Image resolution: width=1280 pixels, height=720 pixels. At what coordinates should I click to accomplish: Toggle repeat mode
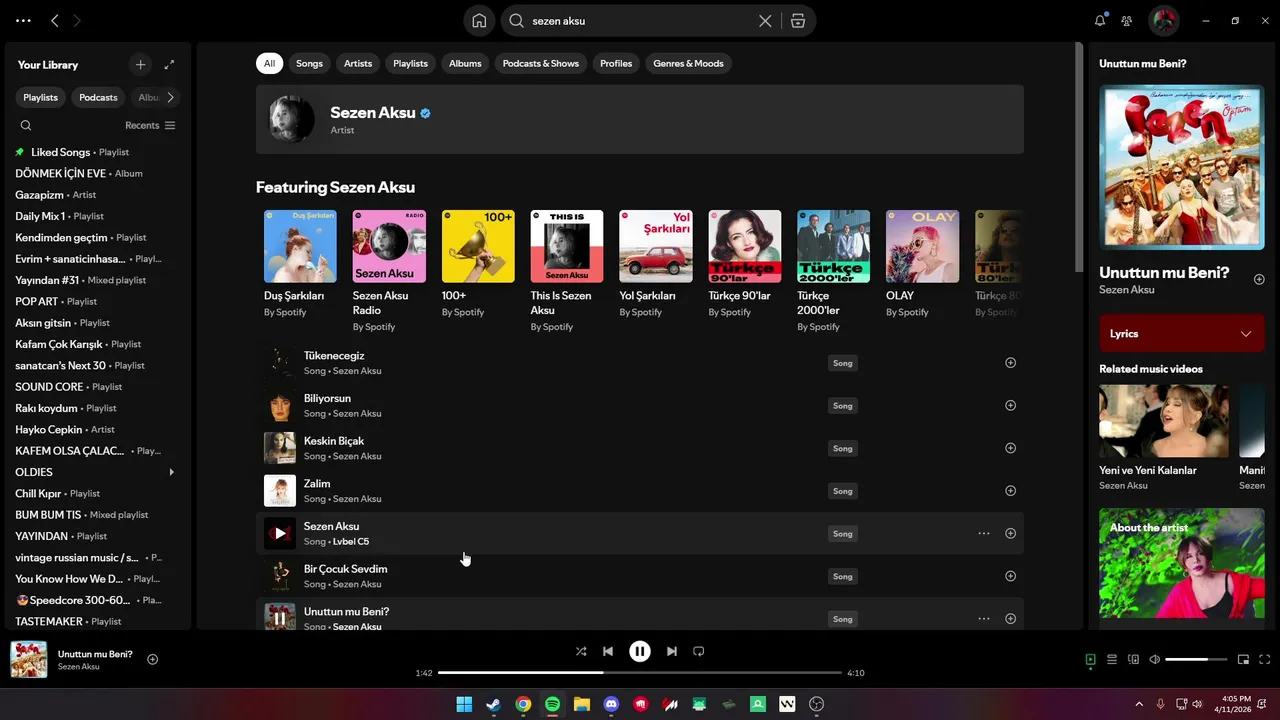(699, 651)
